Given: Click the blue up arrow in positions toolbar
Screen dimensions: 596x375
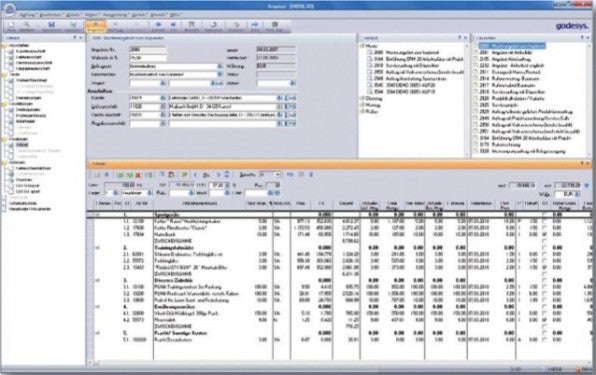Looking at the screenshot, I should pos(107,175).
